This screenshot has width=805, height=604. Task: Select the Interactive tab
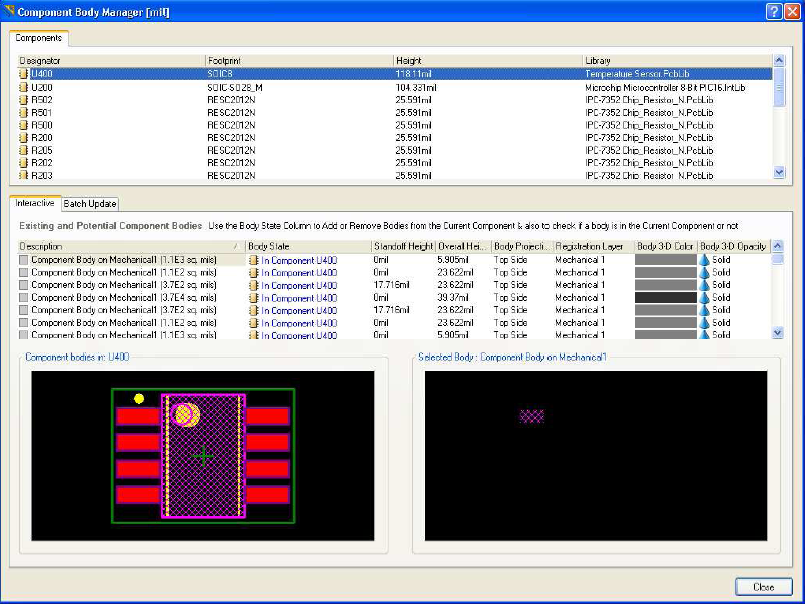click(x=36, y=203)
